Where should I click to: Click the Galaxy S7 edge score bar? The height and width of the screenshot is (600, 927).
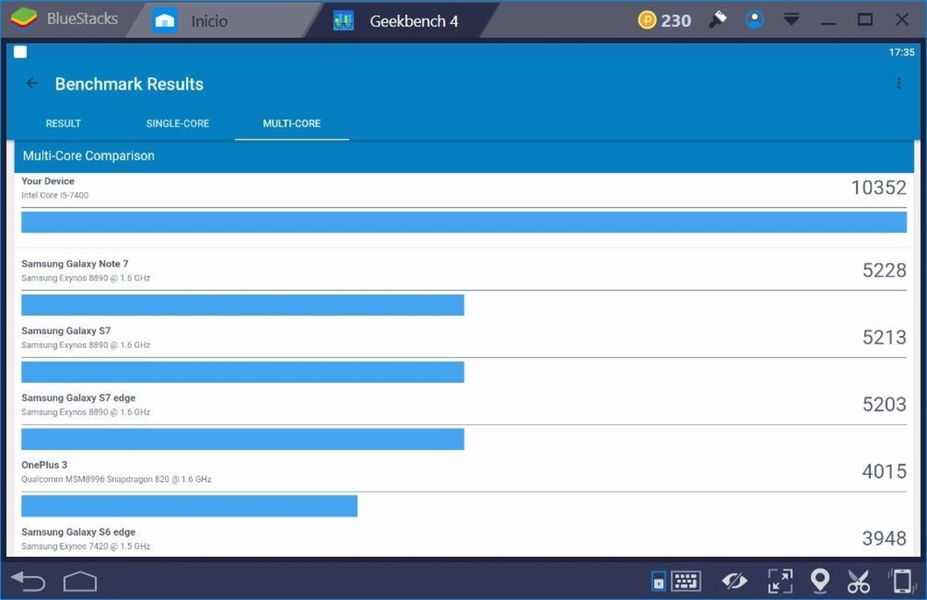242,439
